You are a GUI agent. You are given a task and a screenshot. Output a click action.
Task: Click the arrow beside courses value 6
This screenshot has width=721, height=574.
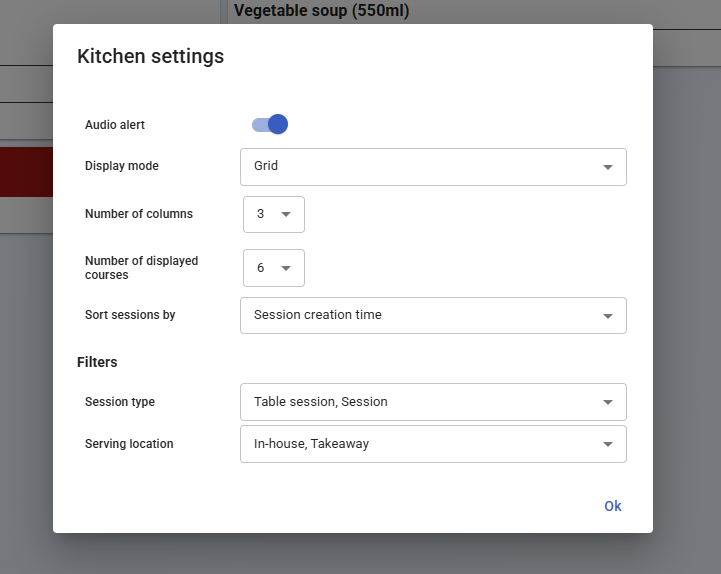pos(286,268)
